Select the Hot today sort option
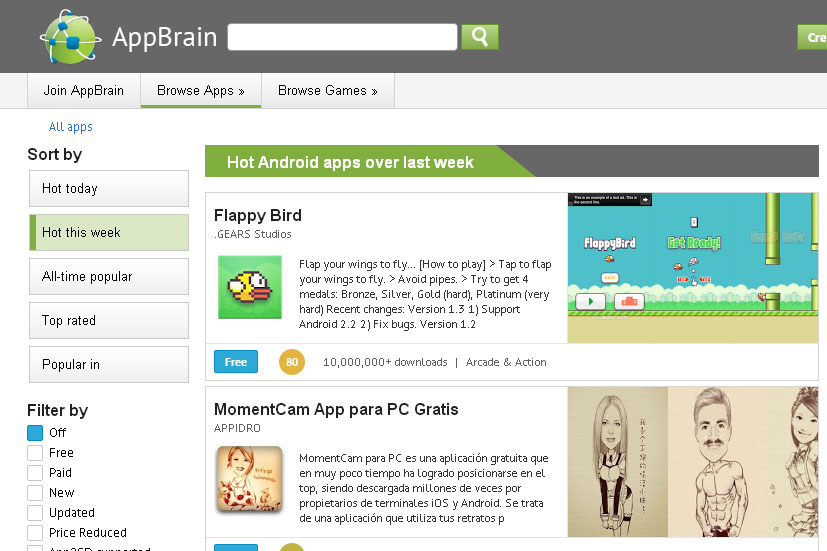The height and width of the screenshot is (551, 827). pos(109,188)
